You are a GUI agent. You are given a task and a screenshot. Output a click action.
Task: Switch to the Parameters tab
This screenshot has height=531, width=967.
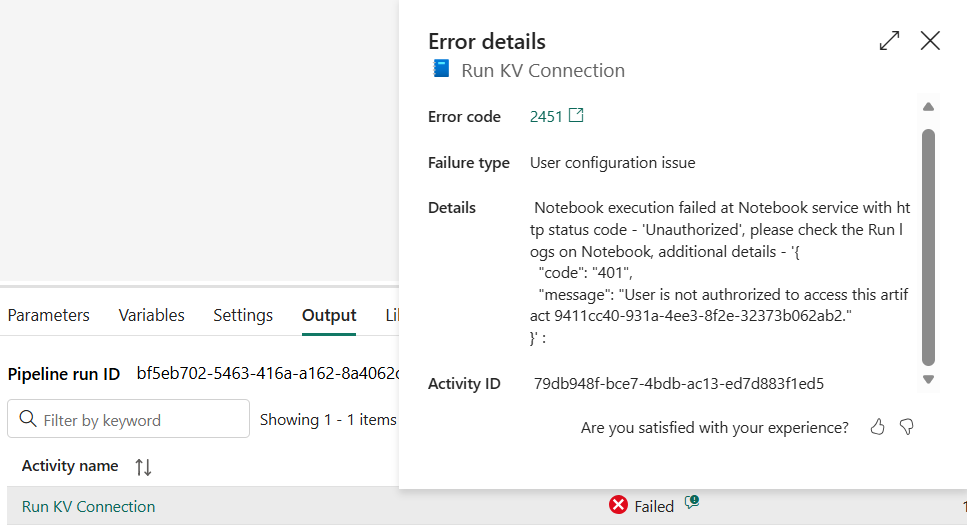[48, 315]
